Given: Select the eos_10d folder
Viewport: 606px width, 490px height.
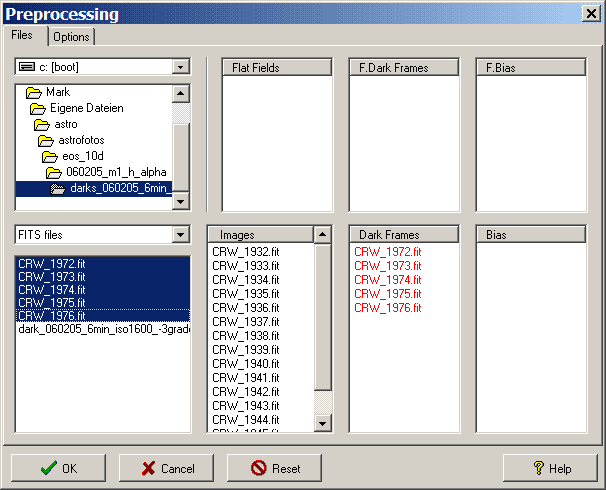Looking at the screenshot, I should click(82, 156).
